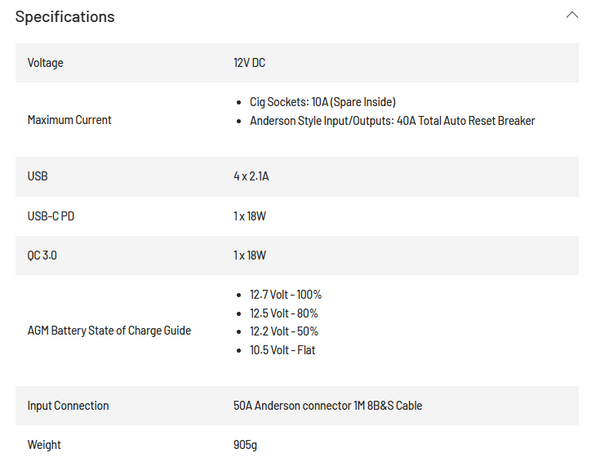
Task: Click the 10.5 Volt - Flat entry
Action: pos(282,350)
